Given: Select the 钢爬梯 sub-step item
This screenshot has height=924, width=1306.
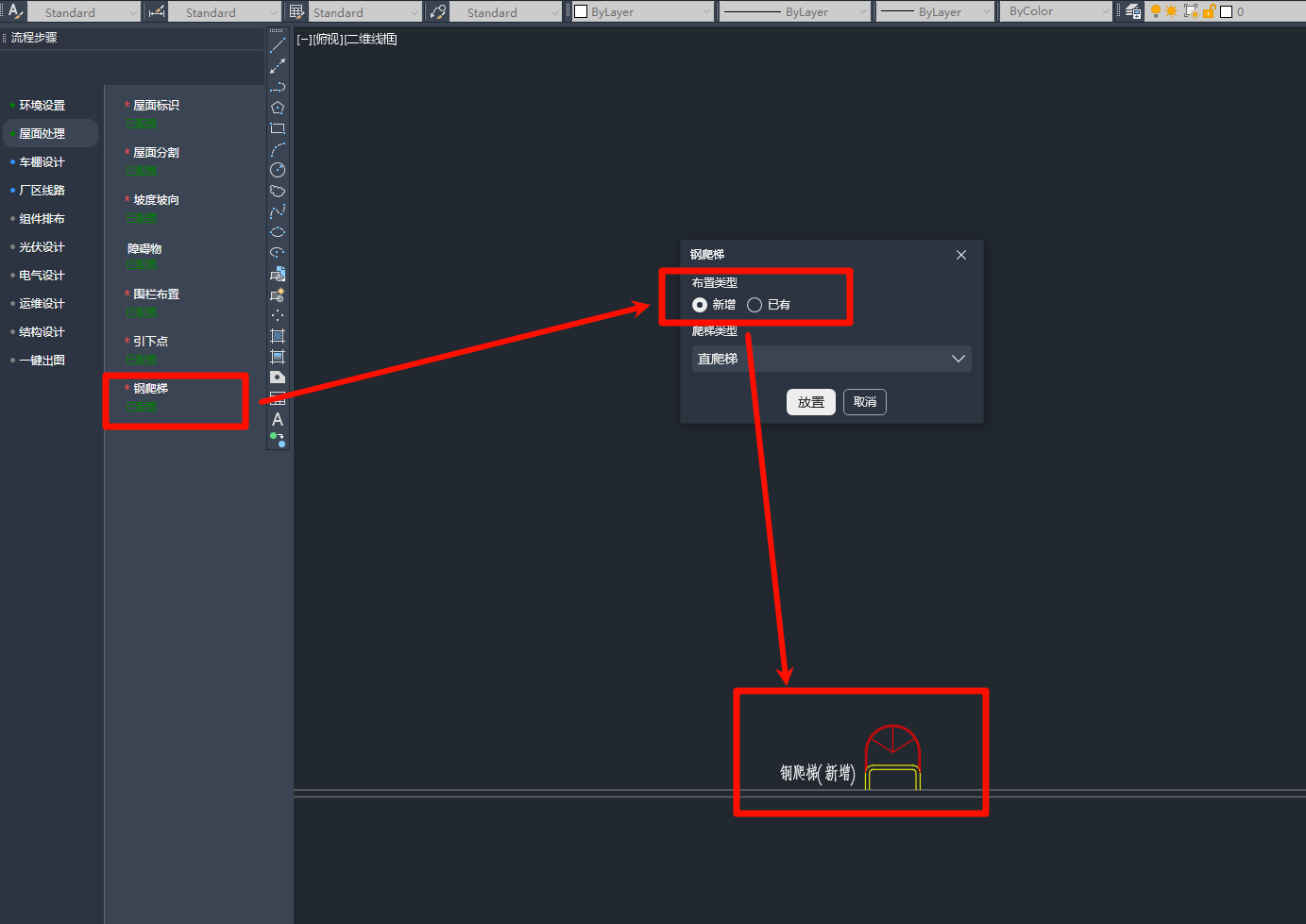Looking at the screenshot, I should 151,389.
